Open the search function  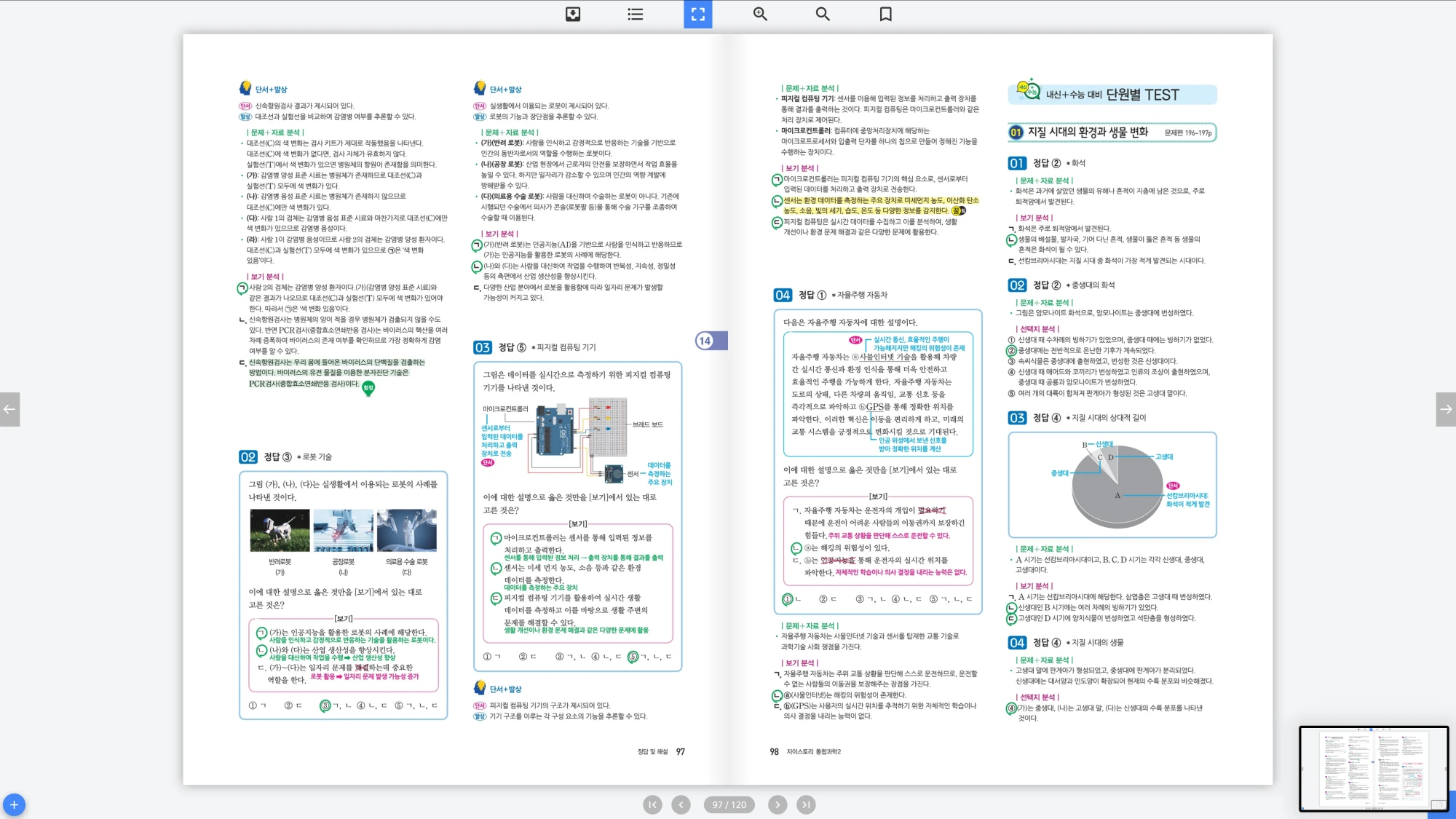pos(822,14)
